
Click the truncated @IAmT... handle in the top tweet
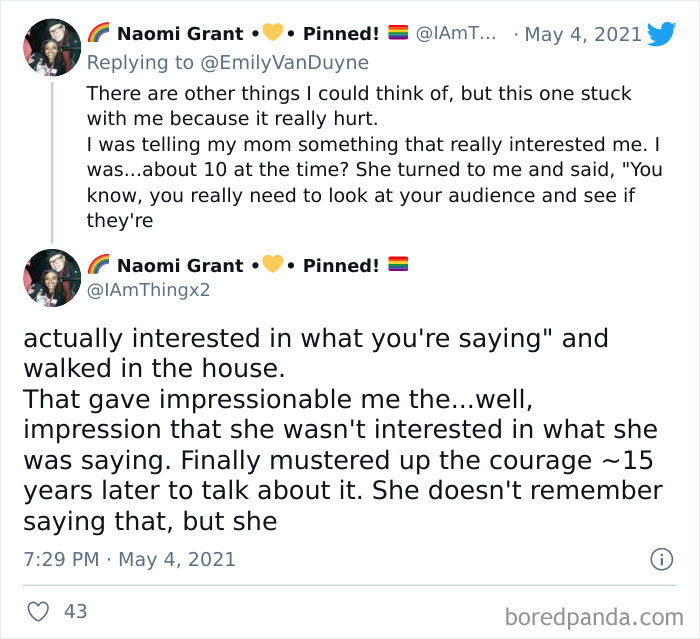point(454,34)
